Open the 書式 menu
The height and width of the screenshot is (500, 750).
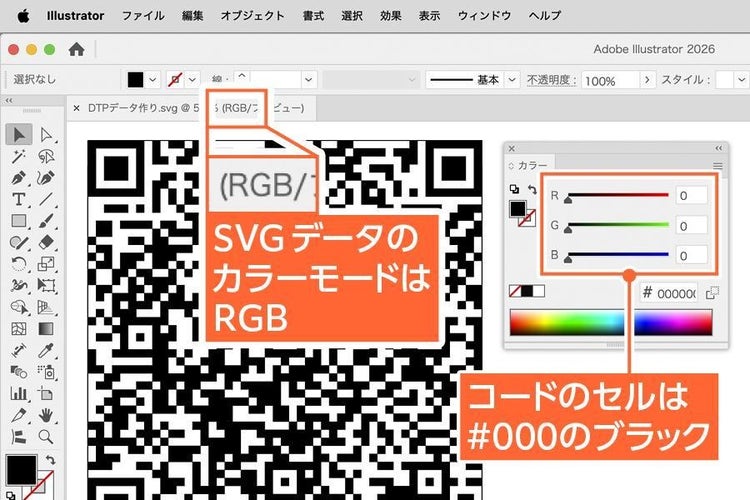click(x=314, y=15)
